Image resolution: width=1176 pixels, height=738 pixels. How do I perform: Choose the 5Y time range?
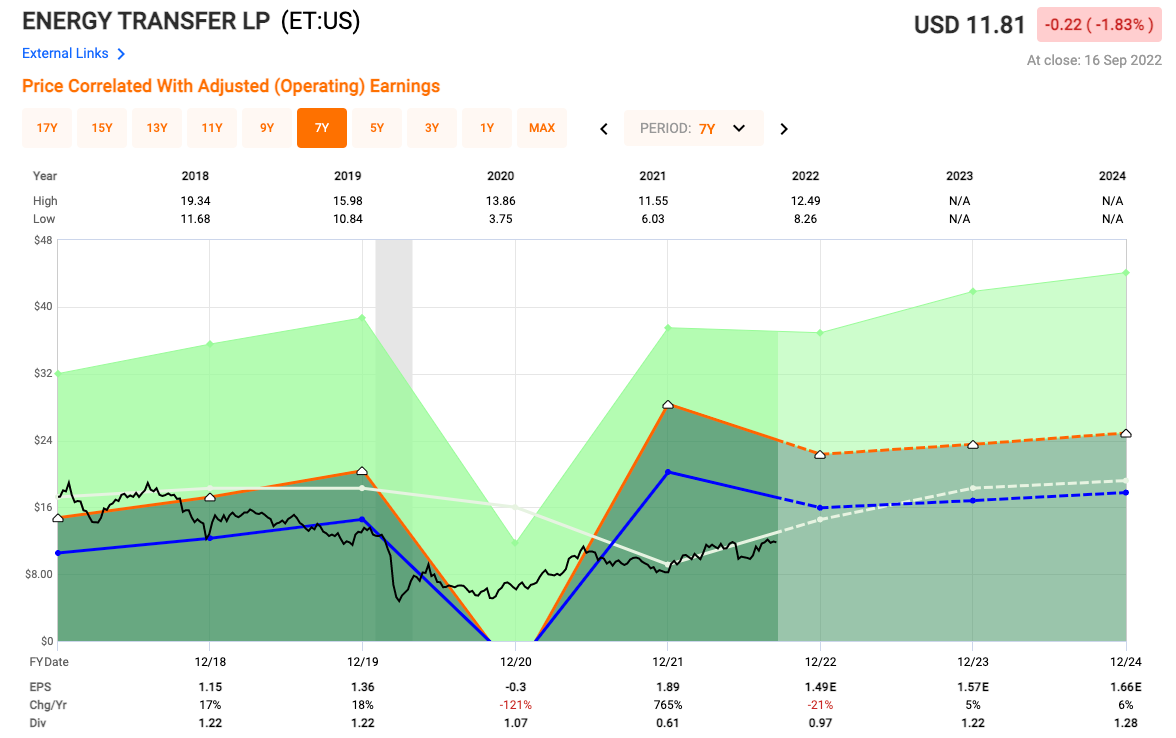point(377,128)
